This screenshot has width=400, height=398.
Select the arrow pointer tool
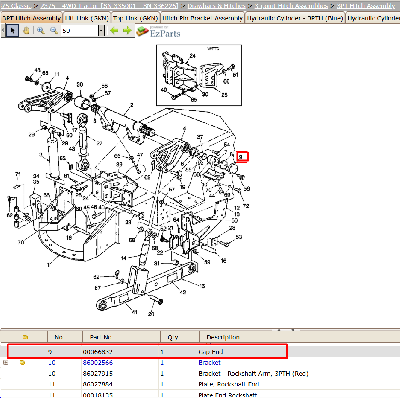tap(12, 31)
